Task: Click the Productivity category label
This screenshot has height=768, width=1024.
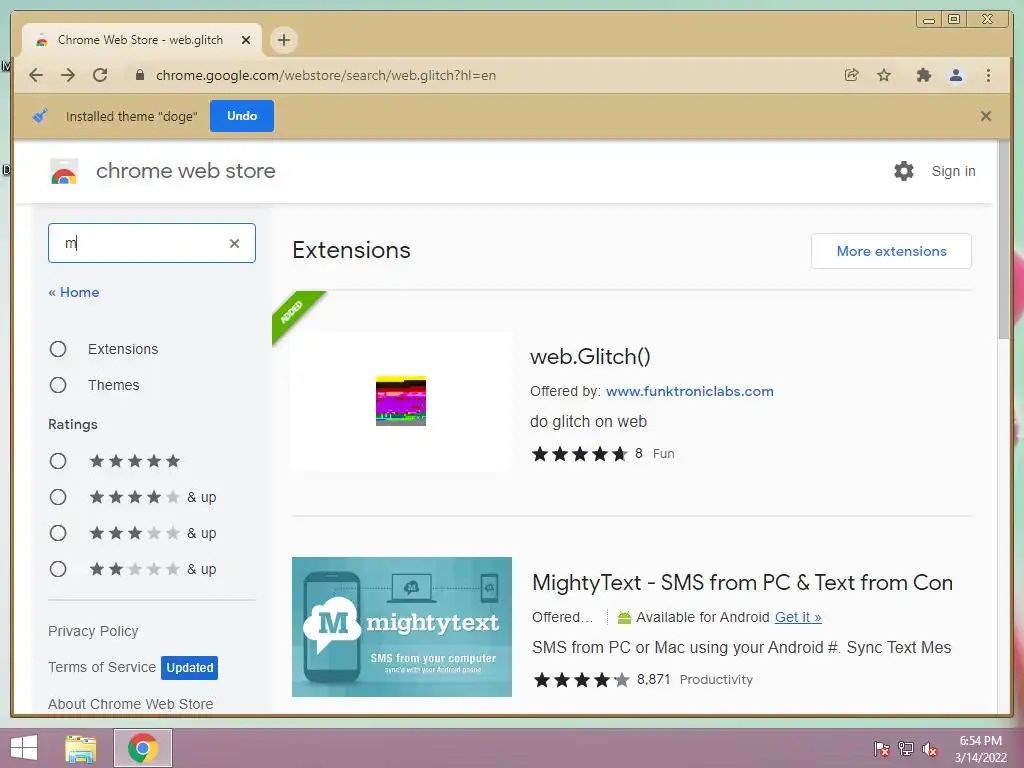Action: click(716, 680)
